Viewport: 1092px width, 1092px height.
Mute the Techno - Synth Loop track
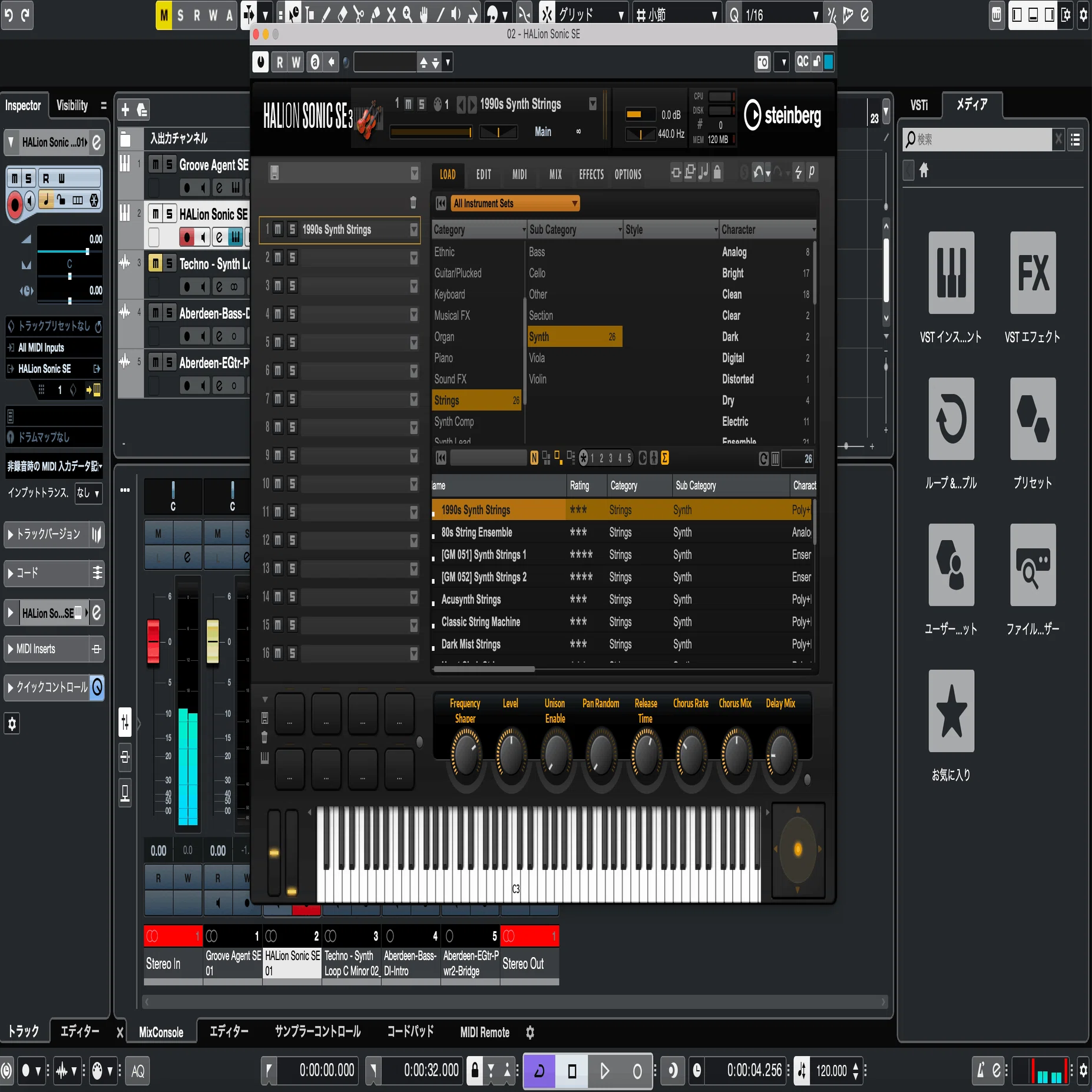coord(155,263)
